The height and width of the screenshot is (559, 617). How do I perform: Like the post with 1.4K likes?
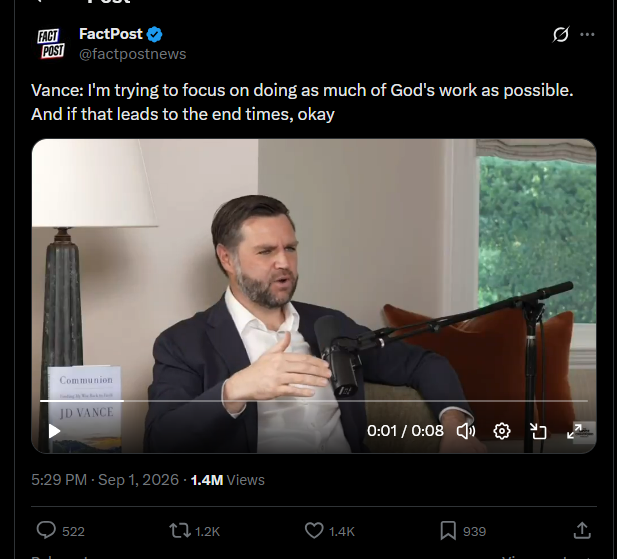tap(330, 531)
